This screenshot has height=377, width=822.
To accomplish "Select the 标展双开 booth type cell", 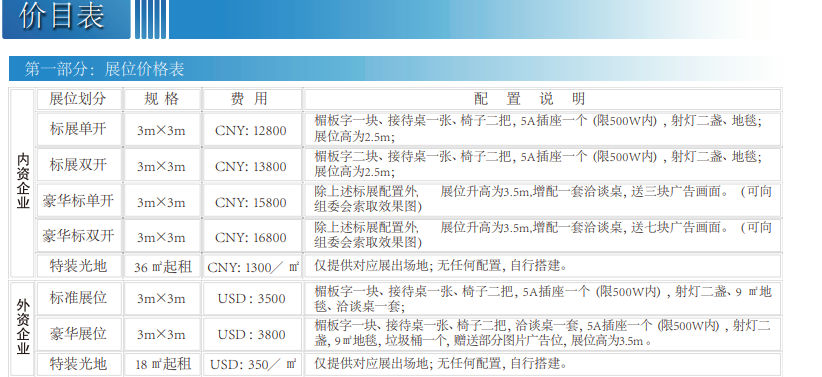I will [79, 165].
